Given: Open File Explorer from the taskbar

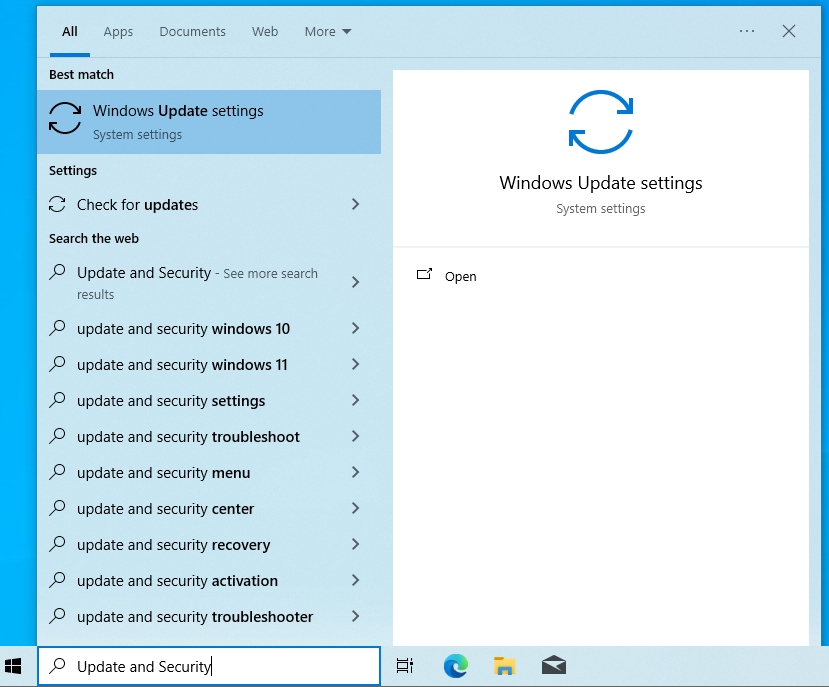Looking at the screenshot, I should (x=504, y=666).
